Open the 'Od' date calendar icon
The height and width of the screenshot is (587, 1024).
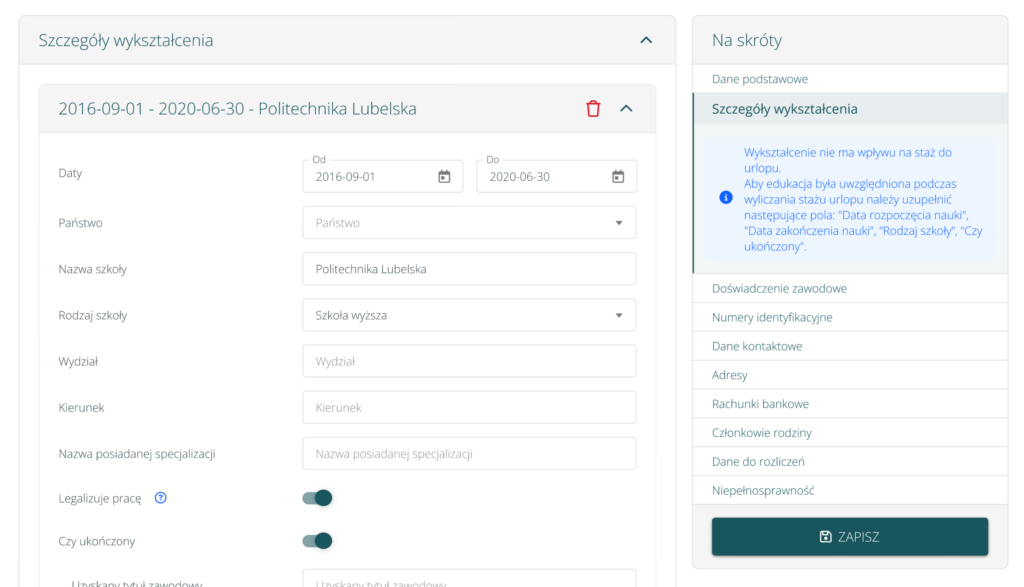pyautogui.click(x=444, y=177)
